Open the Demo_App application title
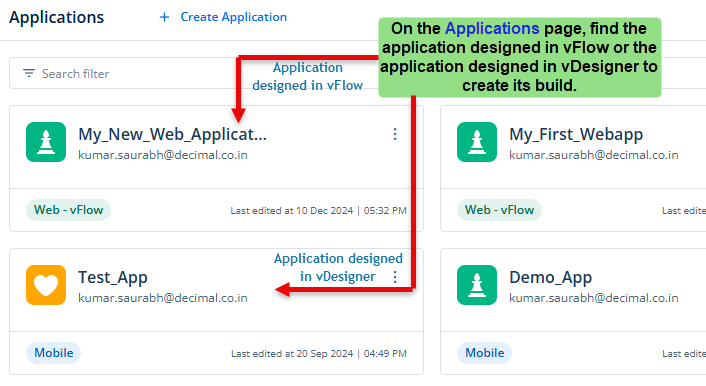 tap(550, 277)
